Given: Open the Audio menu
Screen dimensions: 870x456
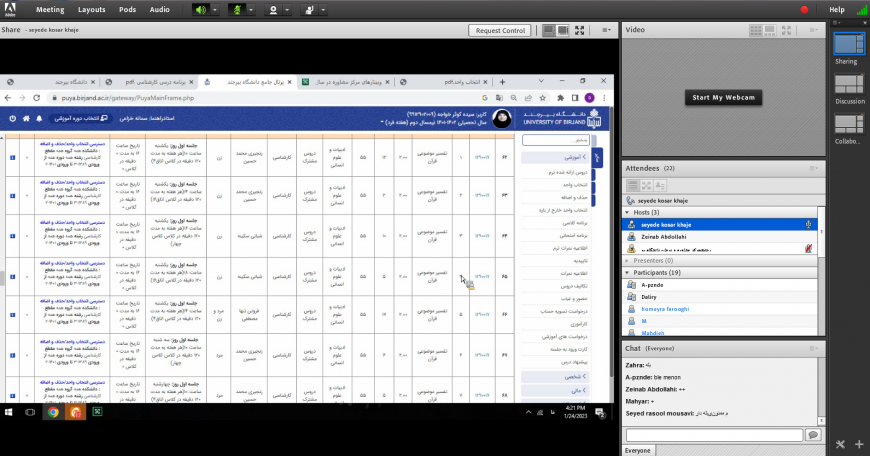Looking at the screenshot, I should [160, 9].
